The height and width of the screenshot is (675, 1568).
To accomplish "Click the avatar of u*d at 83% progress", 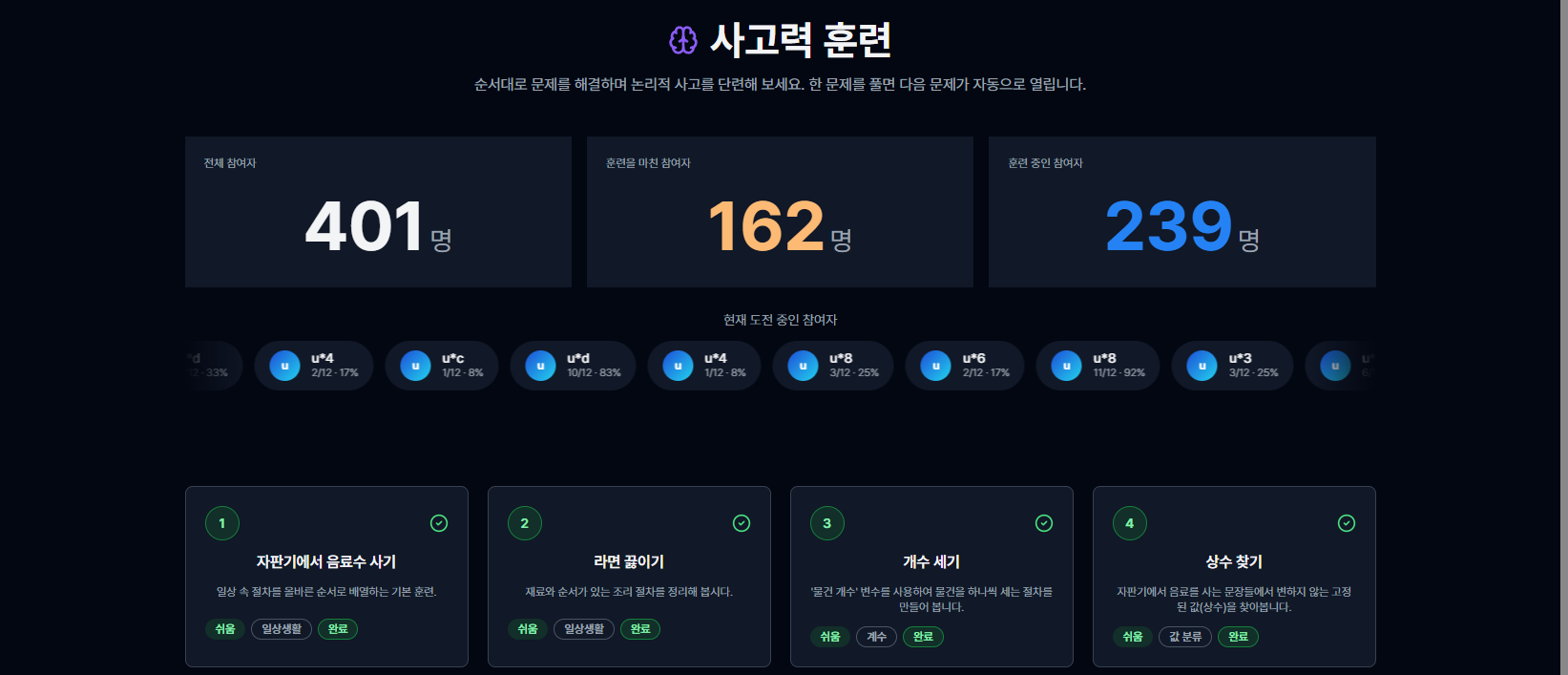I will (540, 366).
